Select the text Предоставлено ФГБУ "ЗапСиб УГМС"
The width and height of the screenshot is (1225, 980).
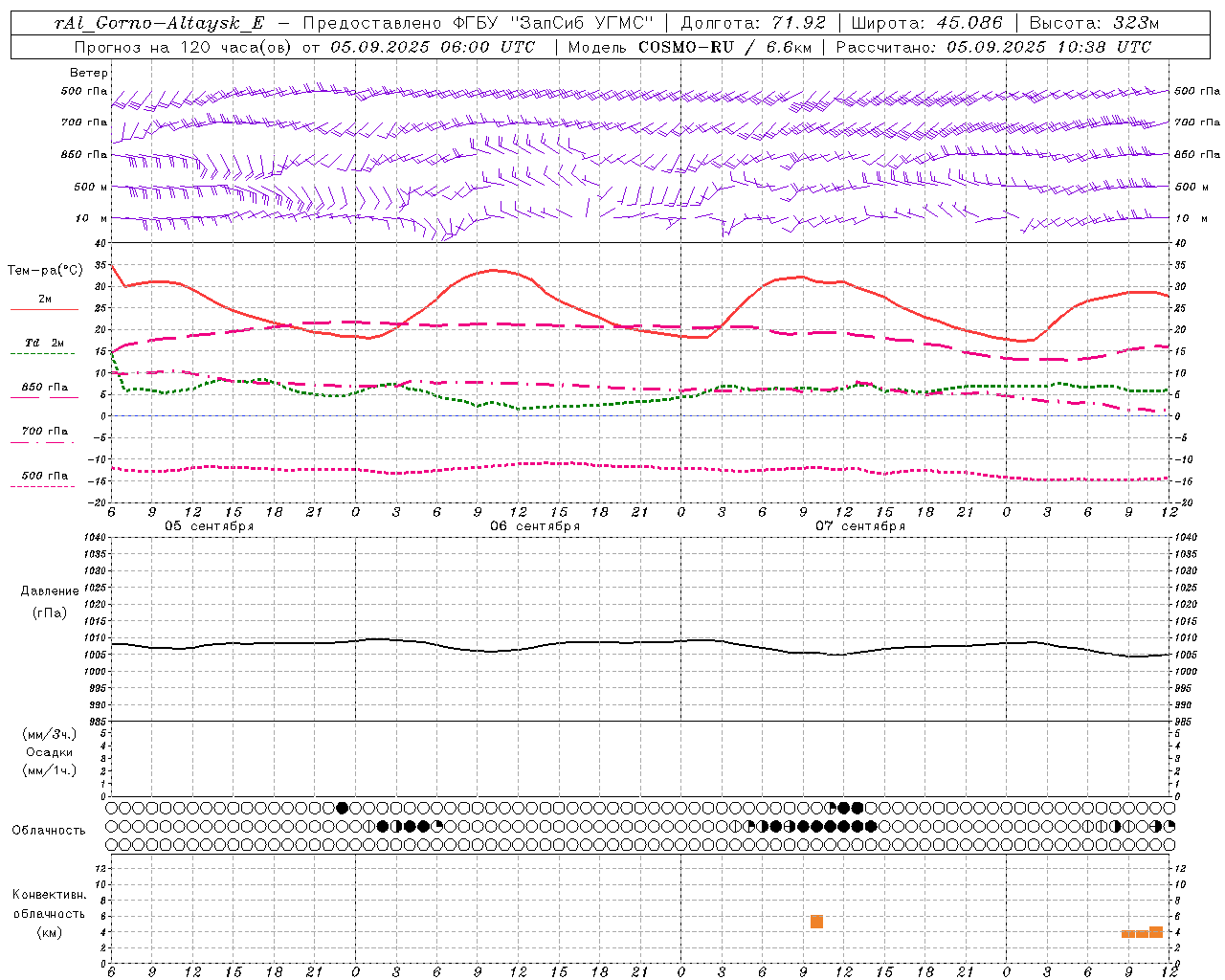tap(478, 23)
